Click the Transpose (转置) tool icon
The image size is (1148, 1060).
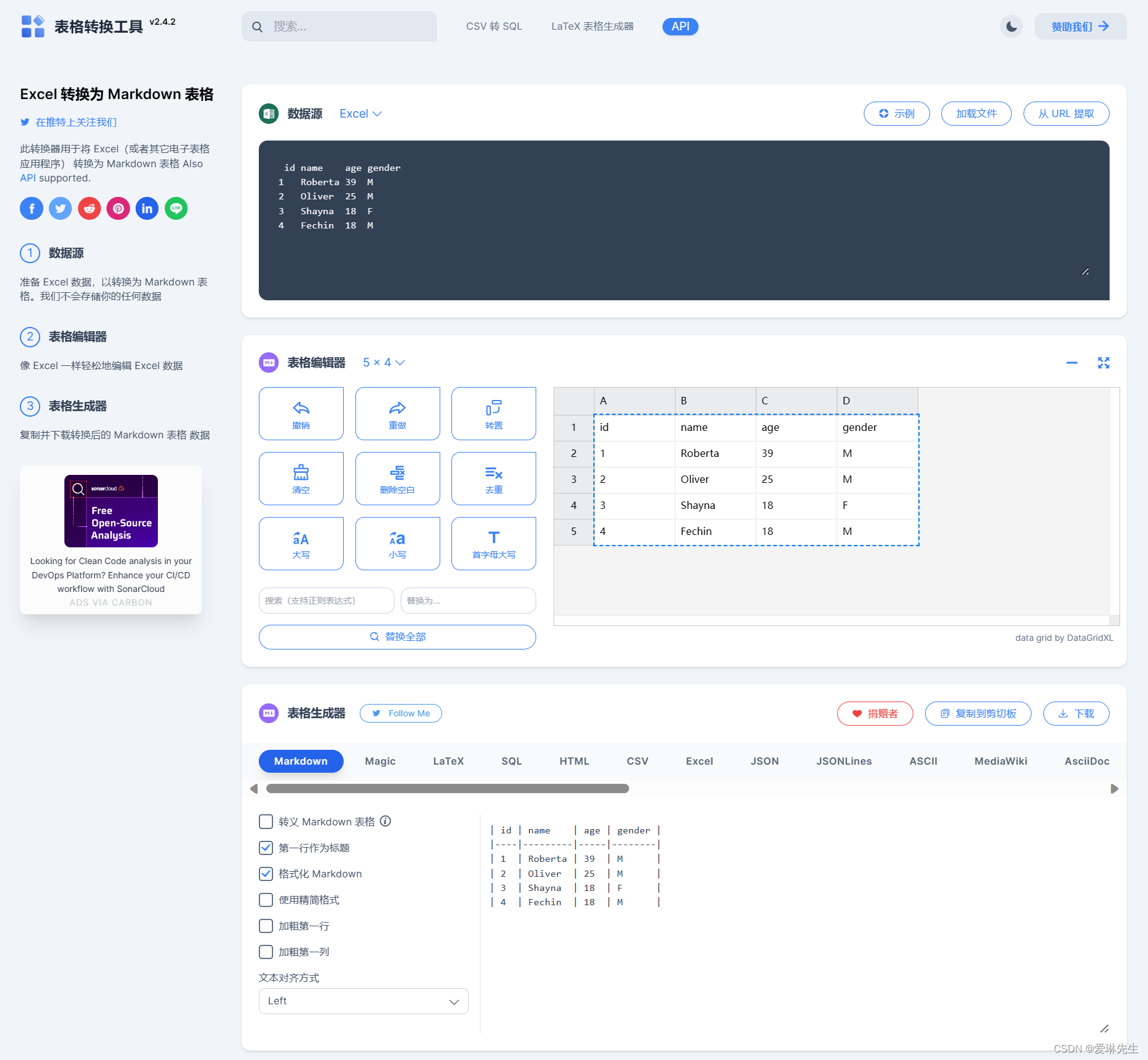494,408
